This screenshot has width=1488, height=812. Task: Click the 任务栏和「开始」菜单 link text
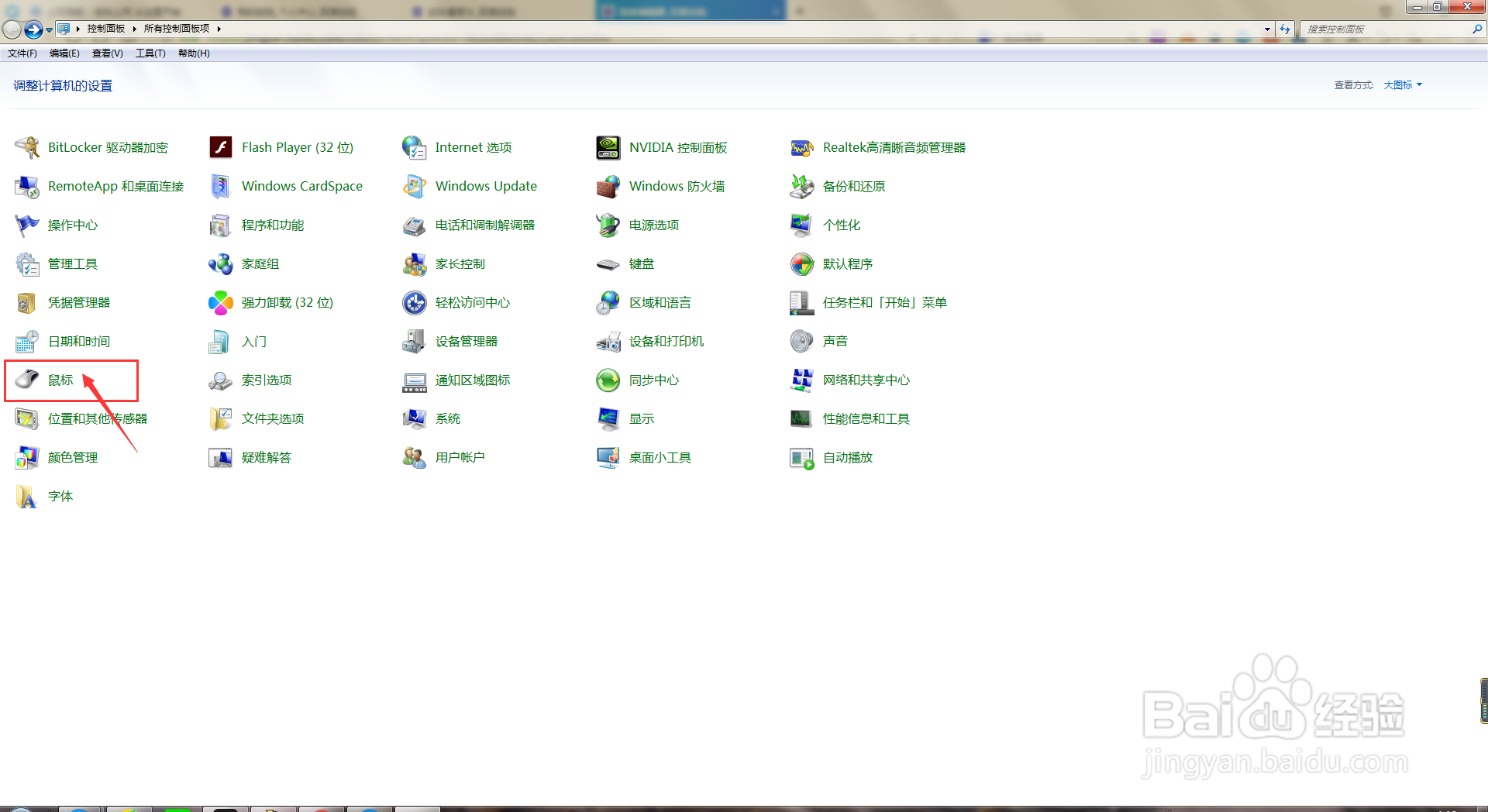(x=885, y=302)
